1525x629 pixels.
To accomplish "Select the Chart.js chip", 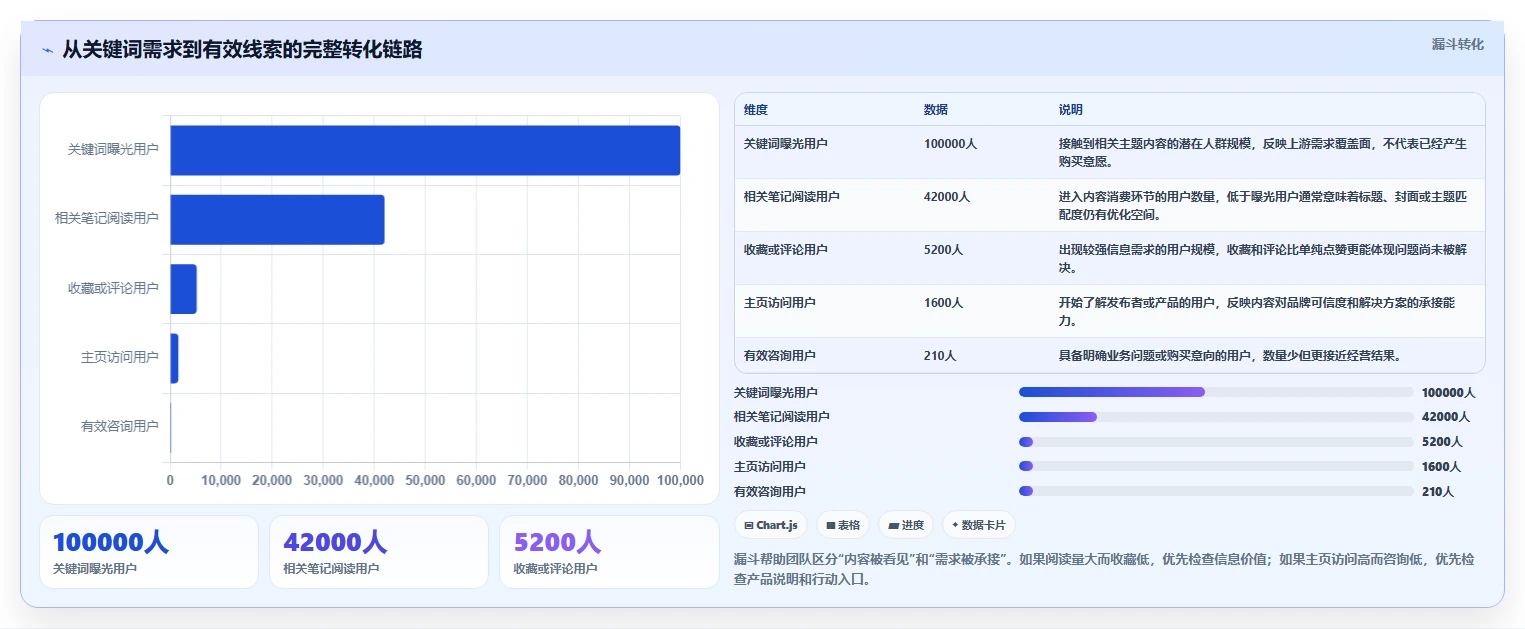I will pyautogui.click(x=771, y=525).
